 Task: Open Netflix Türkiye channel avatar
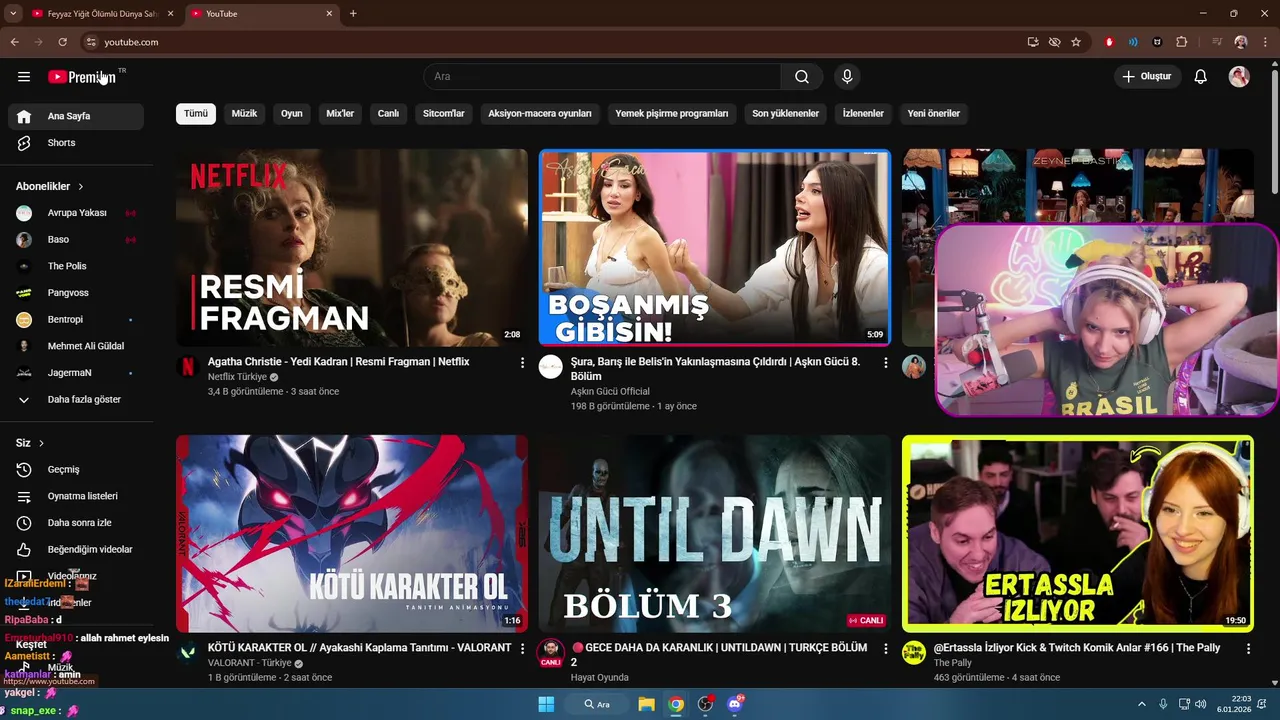click(188, 367)
